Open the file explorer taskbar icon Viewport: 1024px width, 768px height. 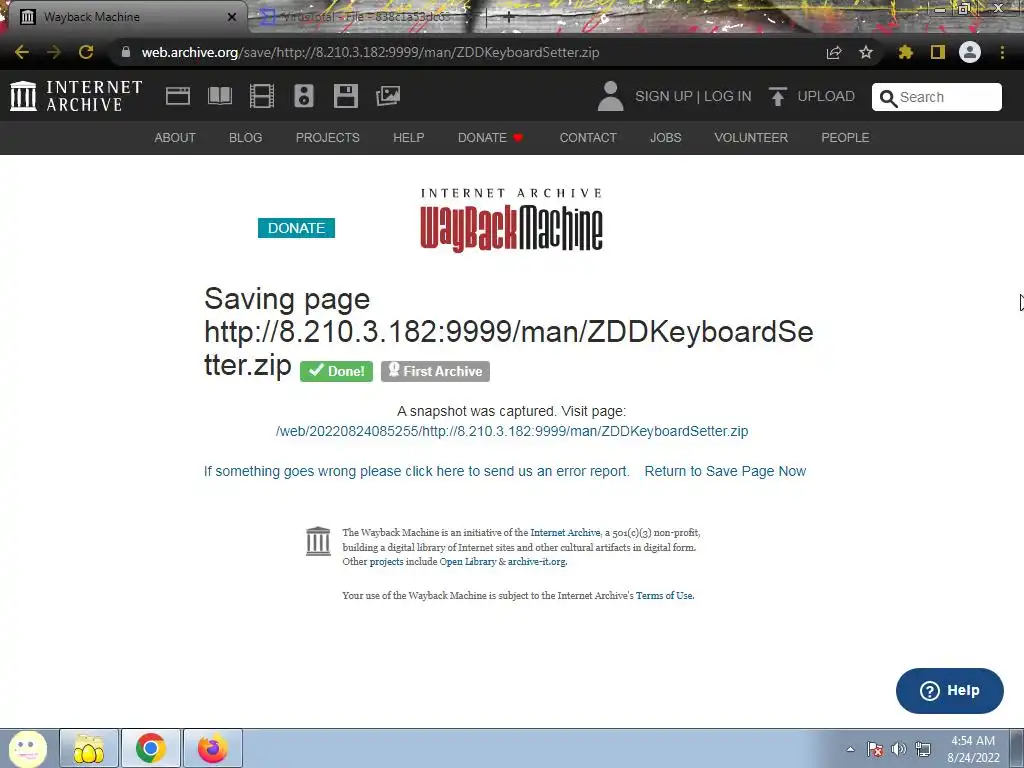(89, 748)
